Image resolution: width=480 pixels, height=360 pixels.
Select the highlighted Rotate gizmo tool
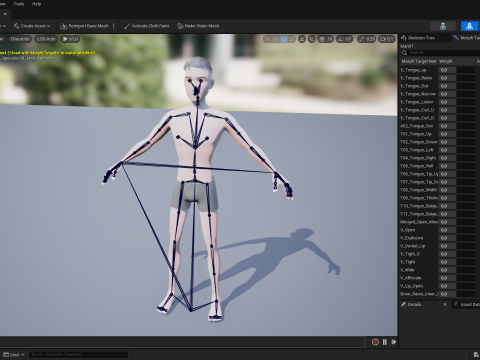click(x=284, y=39)
